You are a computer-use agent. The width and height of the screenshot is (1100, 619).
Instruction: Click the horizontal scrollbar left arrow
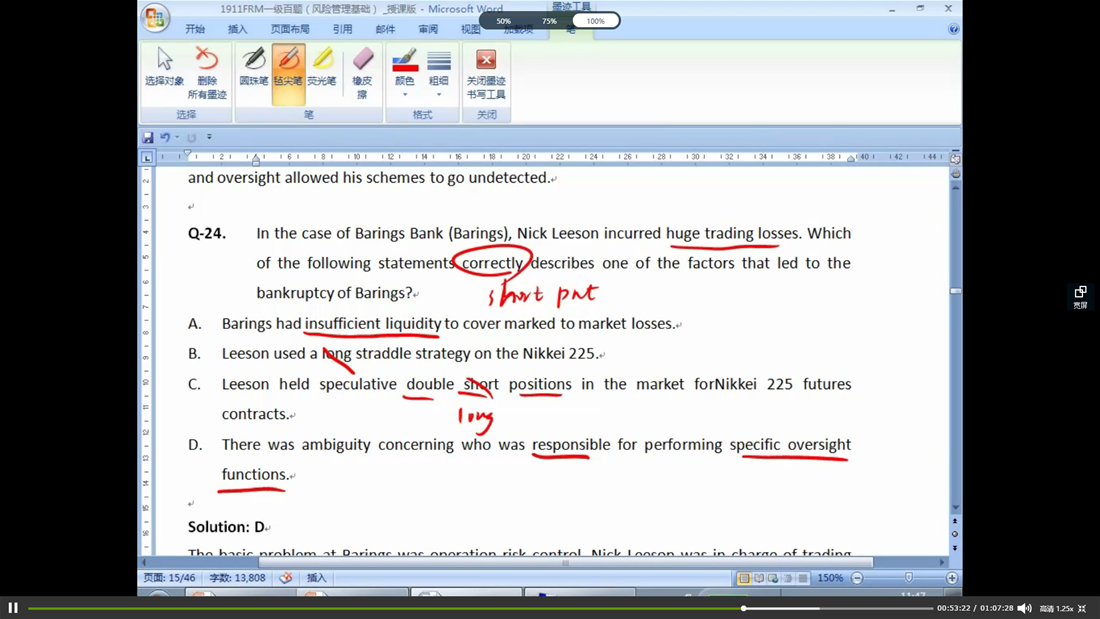click(x=145, y=562)
